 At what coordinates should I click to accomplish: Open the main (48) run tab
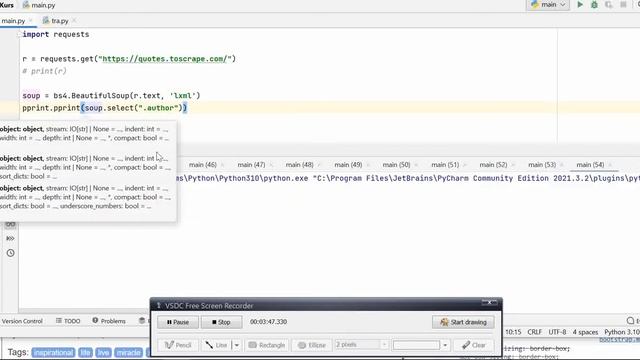point(299,164)
